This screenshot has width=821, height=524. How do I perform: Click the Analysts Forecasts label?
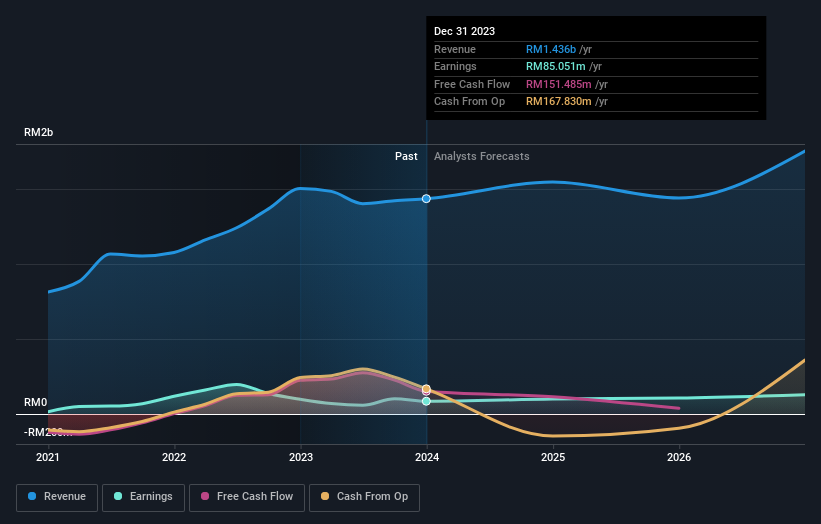tap(482, 156)
